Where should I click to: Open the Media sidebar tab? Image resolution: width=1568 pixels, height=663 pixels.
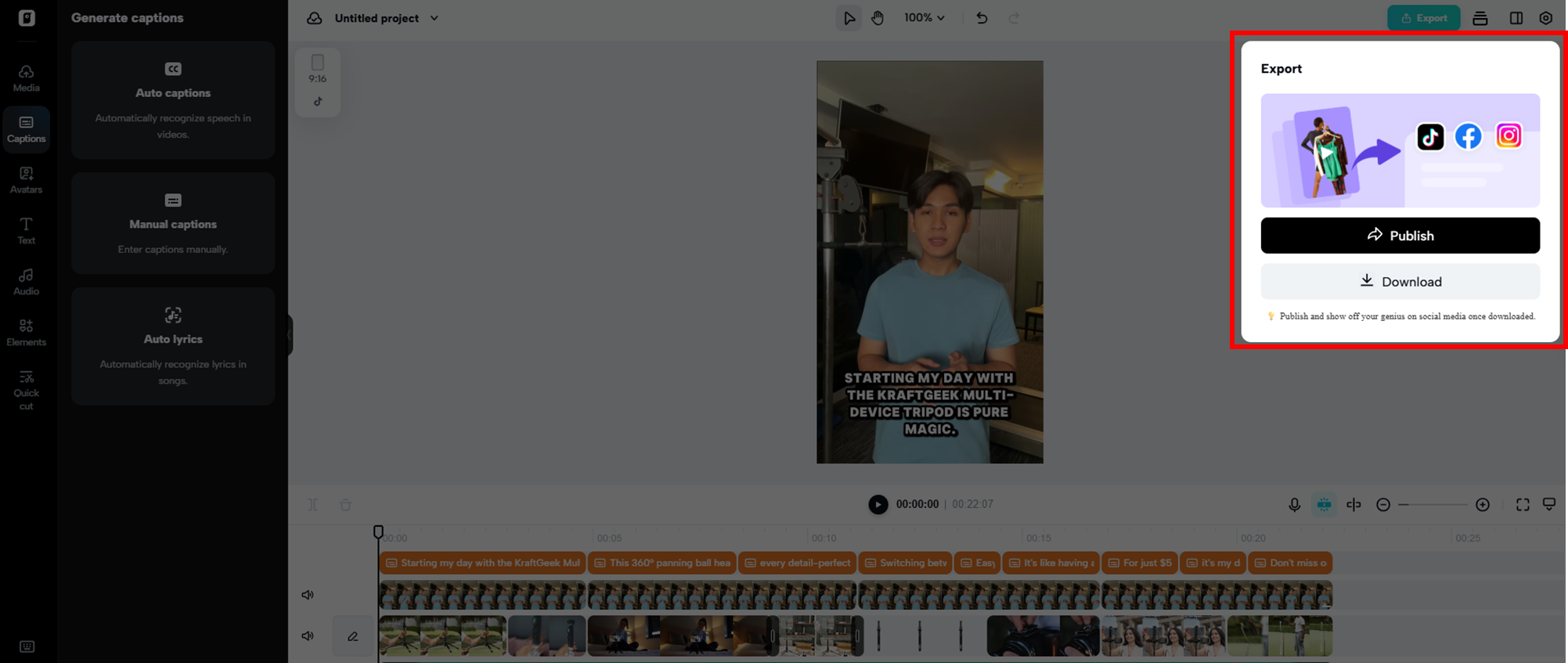[26, 78]
